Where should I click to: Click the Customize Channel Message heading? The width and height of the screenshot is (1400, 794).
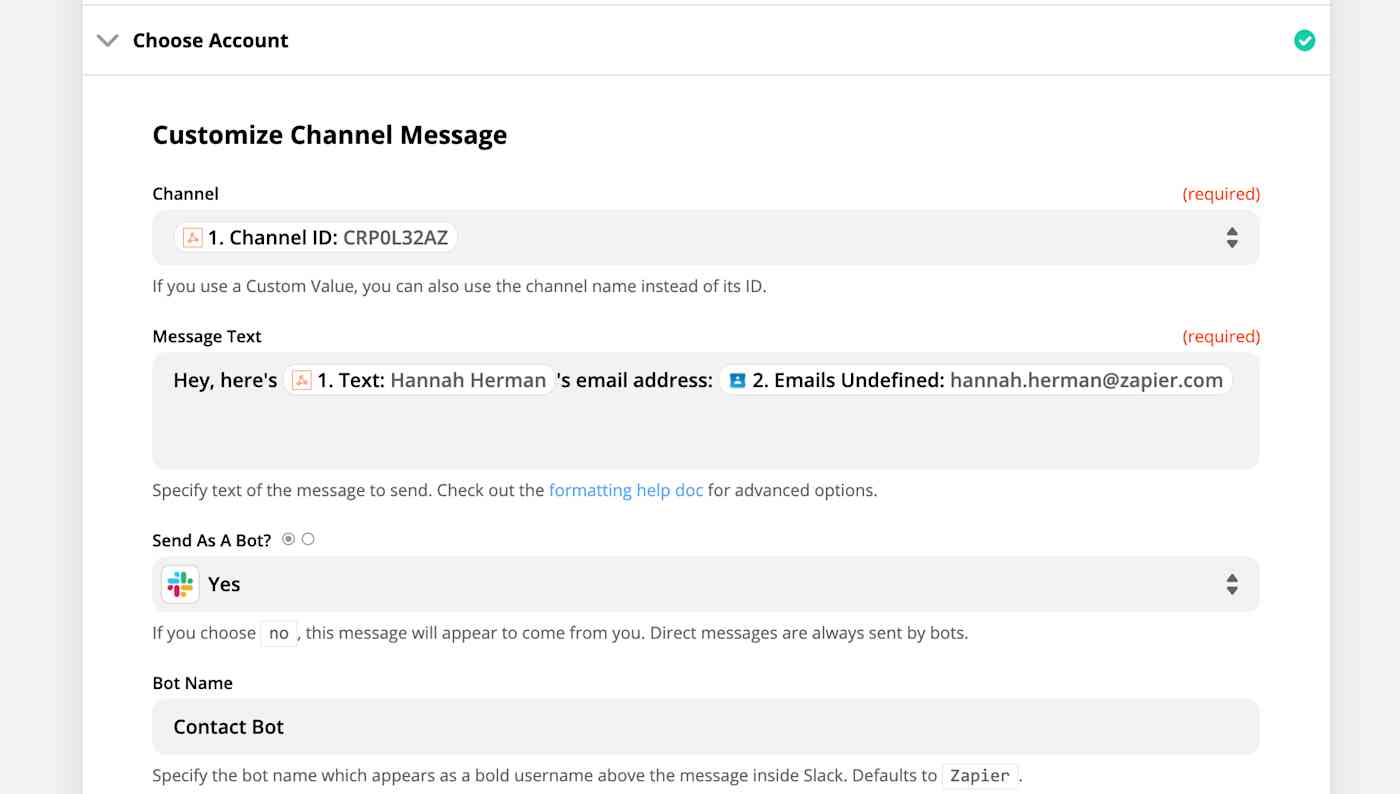[330, 135]
